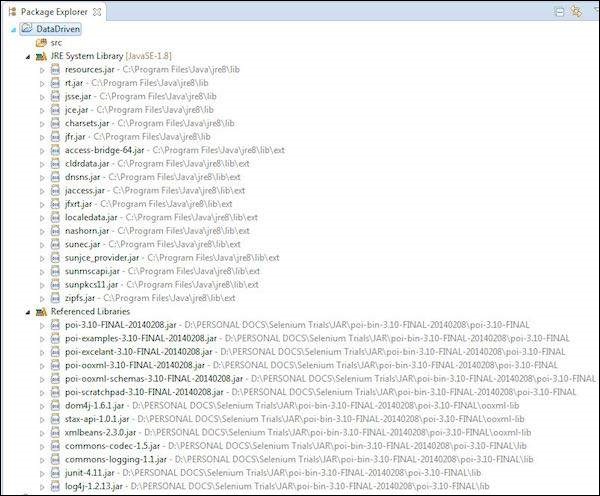Image resolution: width=600 pixels, height=496 pixels.
Task: Click the junit-4.11.jar jar icon
Action: click(x=55, y=473)
